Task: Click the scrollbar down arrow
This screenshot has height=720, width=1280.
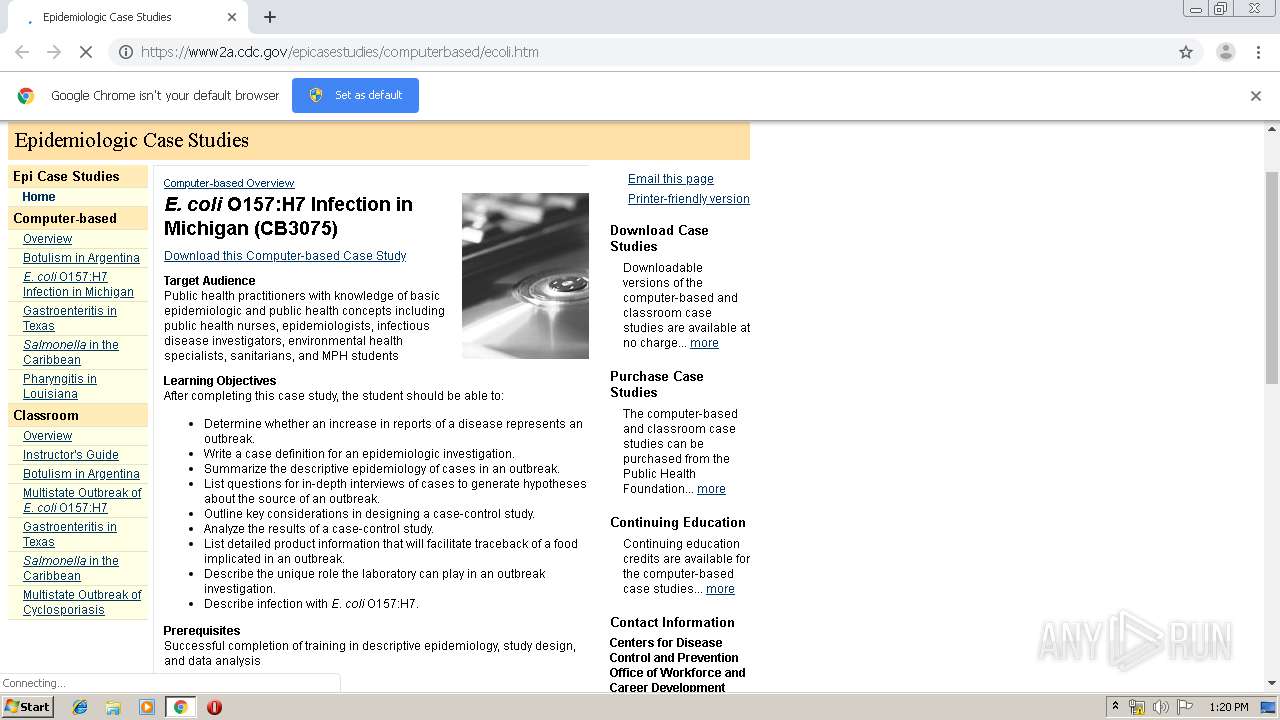Action: point(1272,684)
